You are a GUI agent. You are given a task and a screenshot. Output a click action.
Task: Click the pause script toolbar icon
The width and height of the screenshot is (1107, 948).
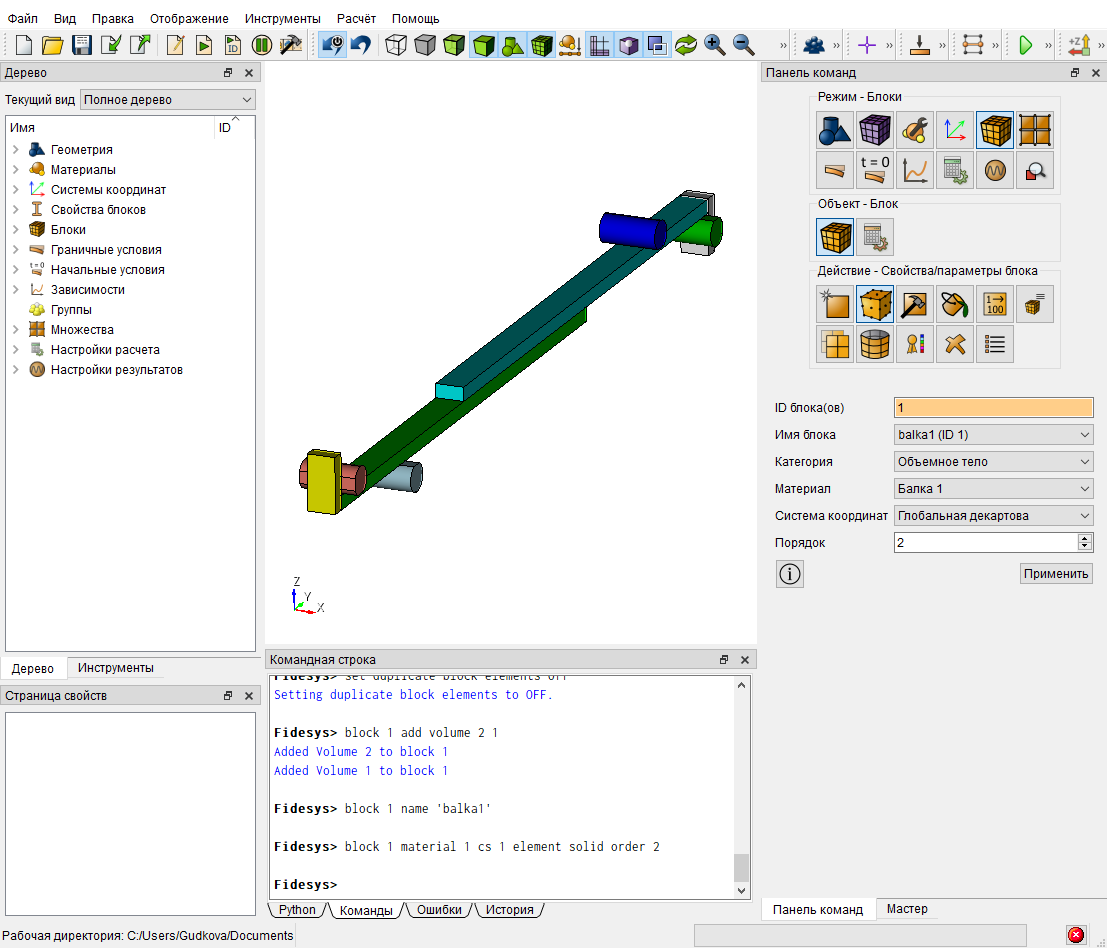[262, 45]
